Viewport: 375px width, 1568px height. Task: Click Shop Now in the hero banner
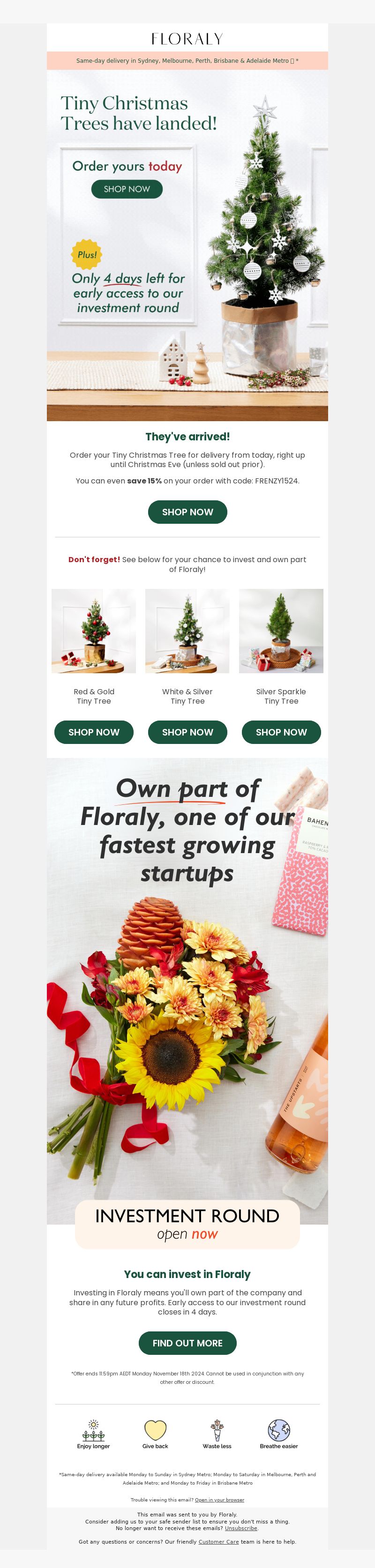(127, 189)
